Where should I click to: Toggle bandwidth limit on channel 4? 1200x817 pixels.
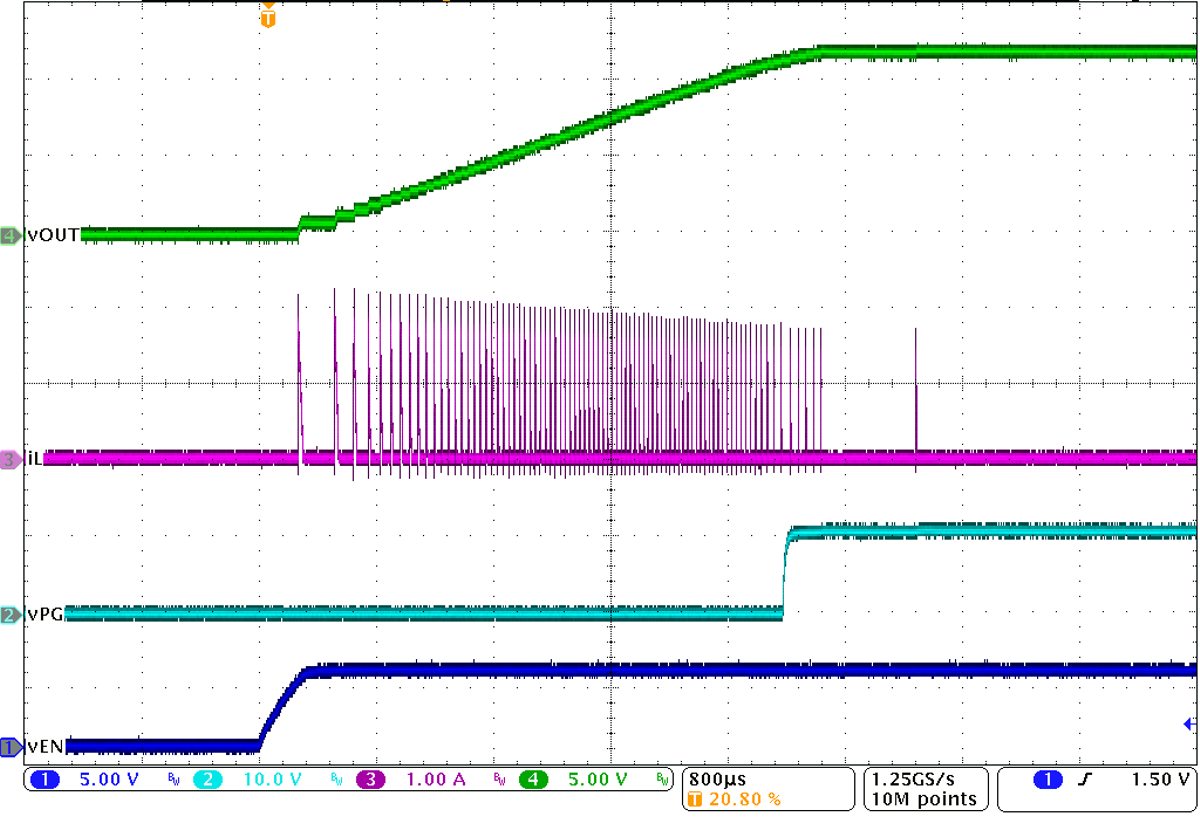tap(662, 777)
